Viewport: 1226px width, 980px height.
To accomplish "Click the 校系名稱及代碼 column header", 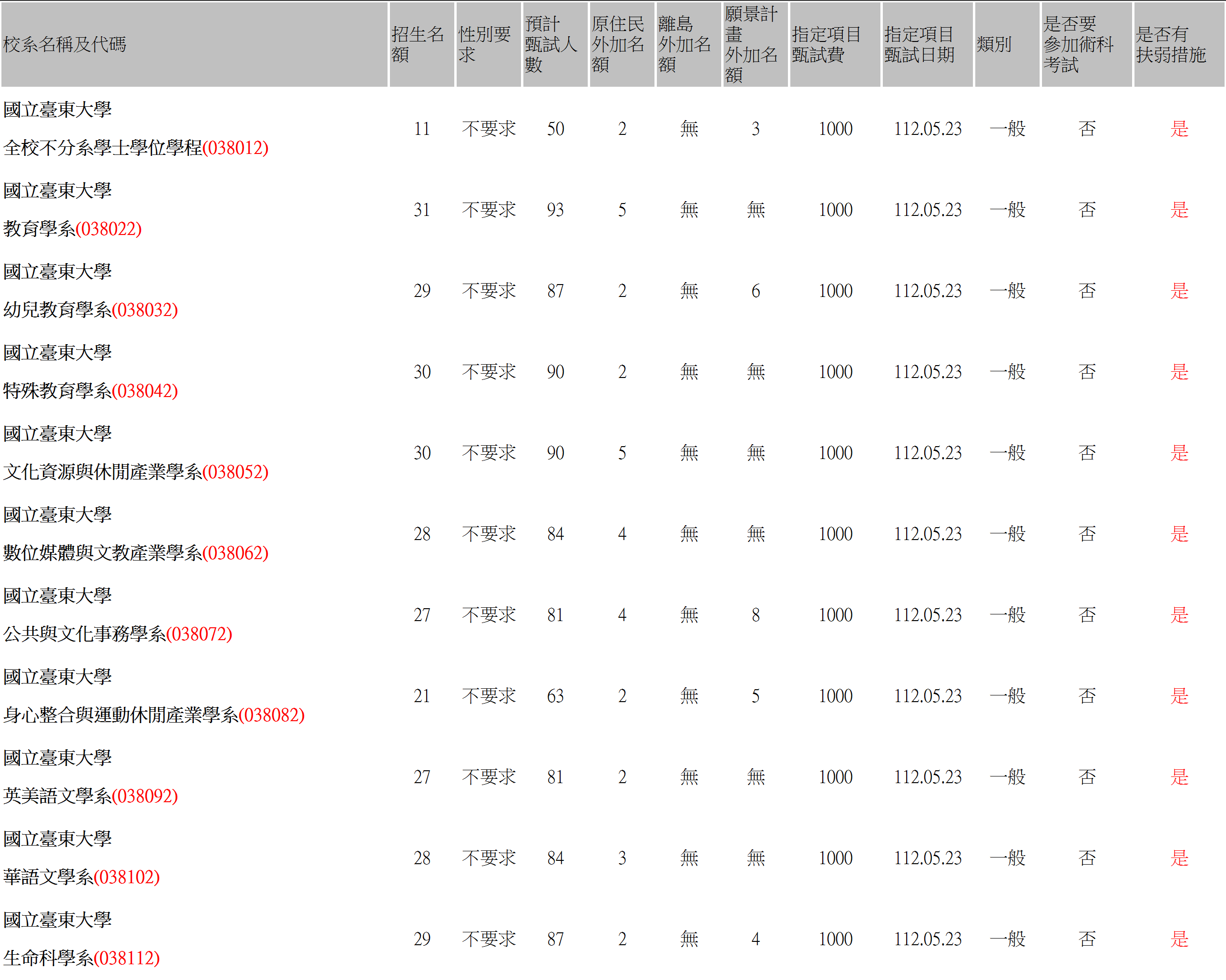I will (x=194, y=44).
